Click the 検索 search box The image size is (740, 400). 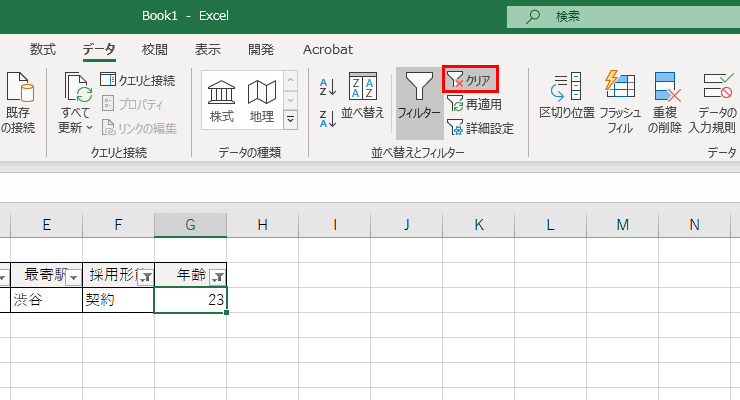coord(623,17)
